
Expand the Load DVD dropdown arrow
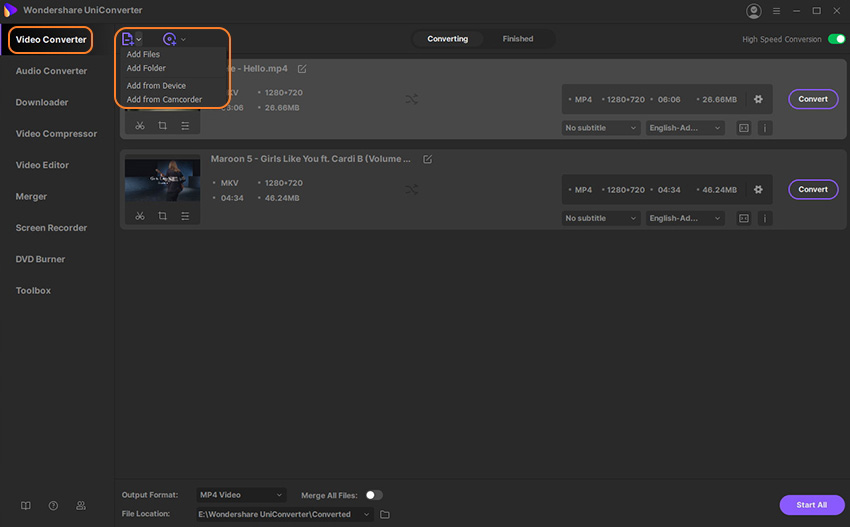pos(183,39)
